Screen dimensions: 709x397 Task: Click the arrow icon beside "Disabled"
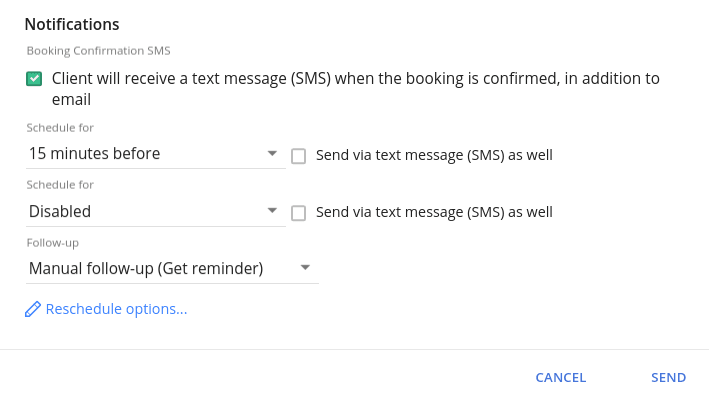pyautogui.click(x=272, y=210)
